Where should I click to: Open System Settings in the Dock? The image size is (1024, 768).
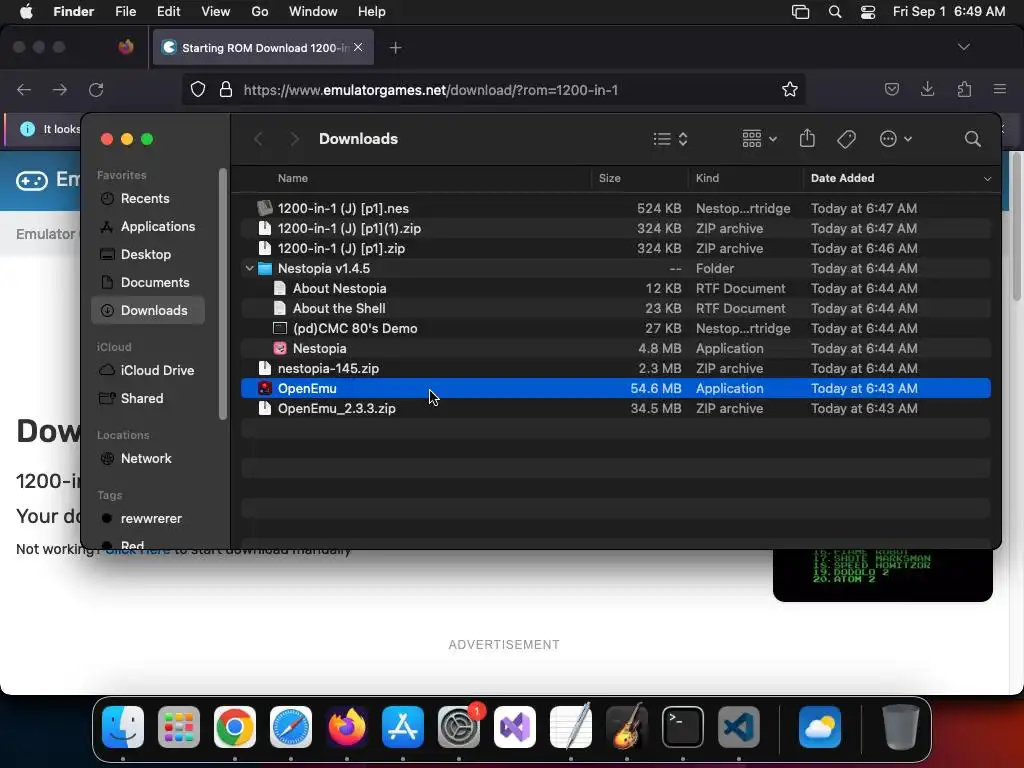click(x=458, y=727)
